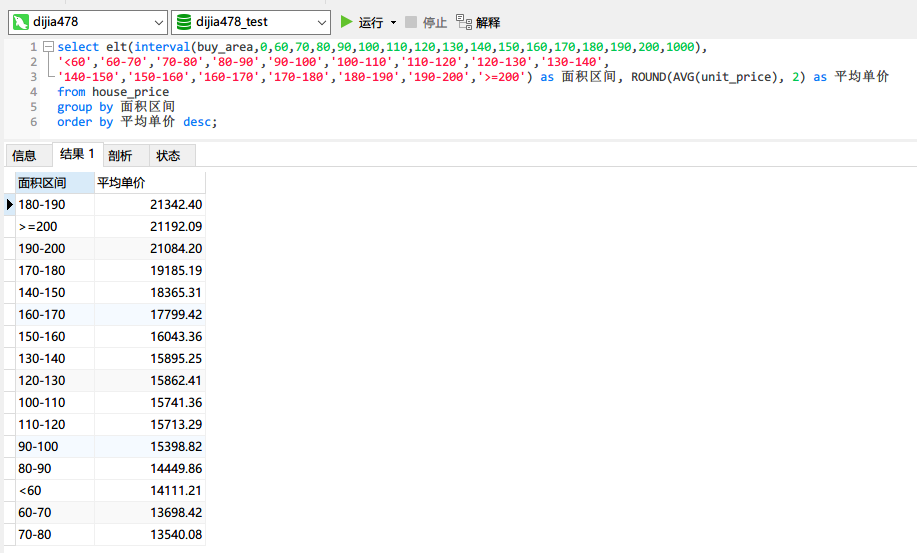Switch to the 信息 tab

point(24,155)
